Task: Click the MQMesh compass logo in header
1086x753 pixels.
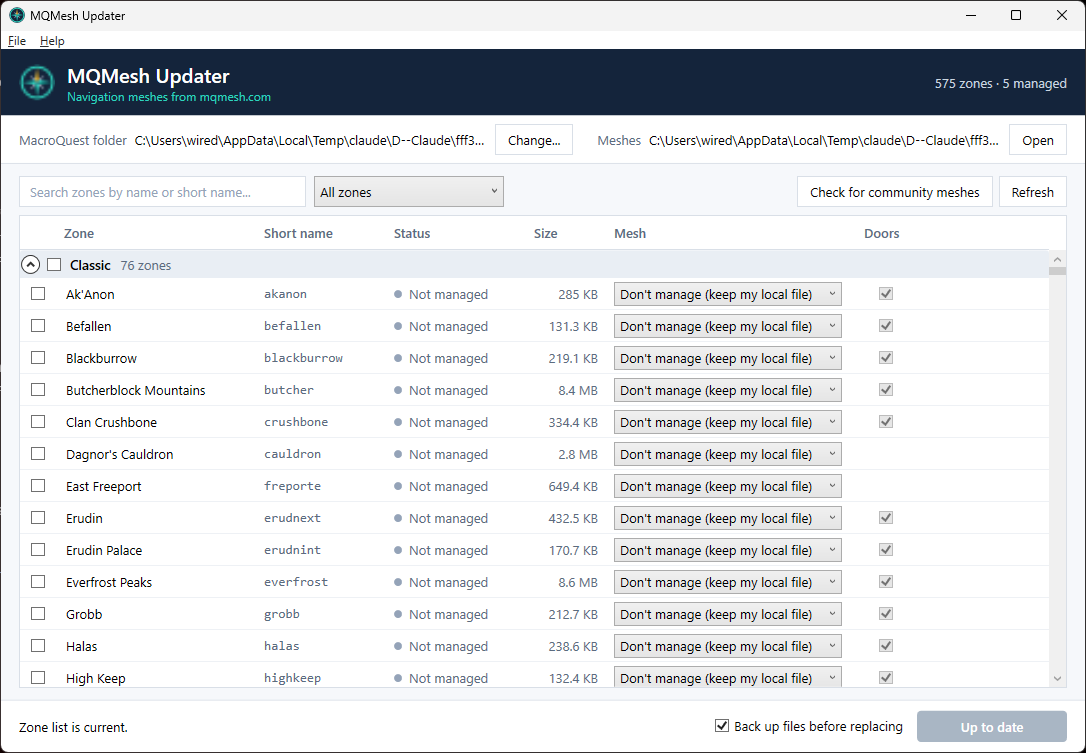Action: click(37, 82)
